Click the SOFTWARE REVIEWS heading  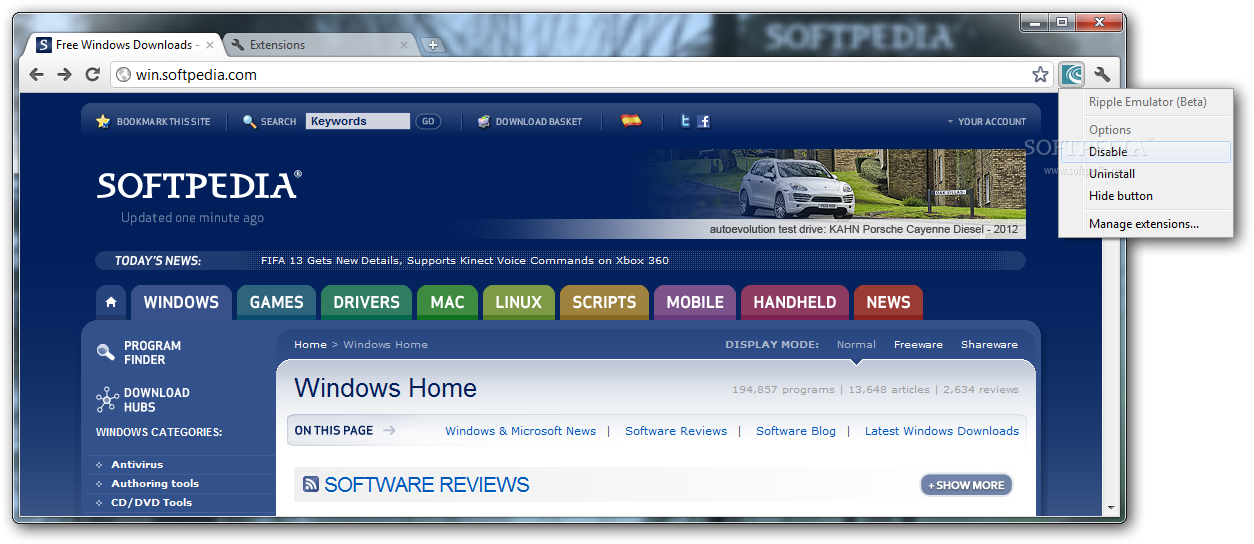[427, 485]
